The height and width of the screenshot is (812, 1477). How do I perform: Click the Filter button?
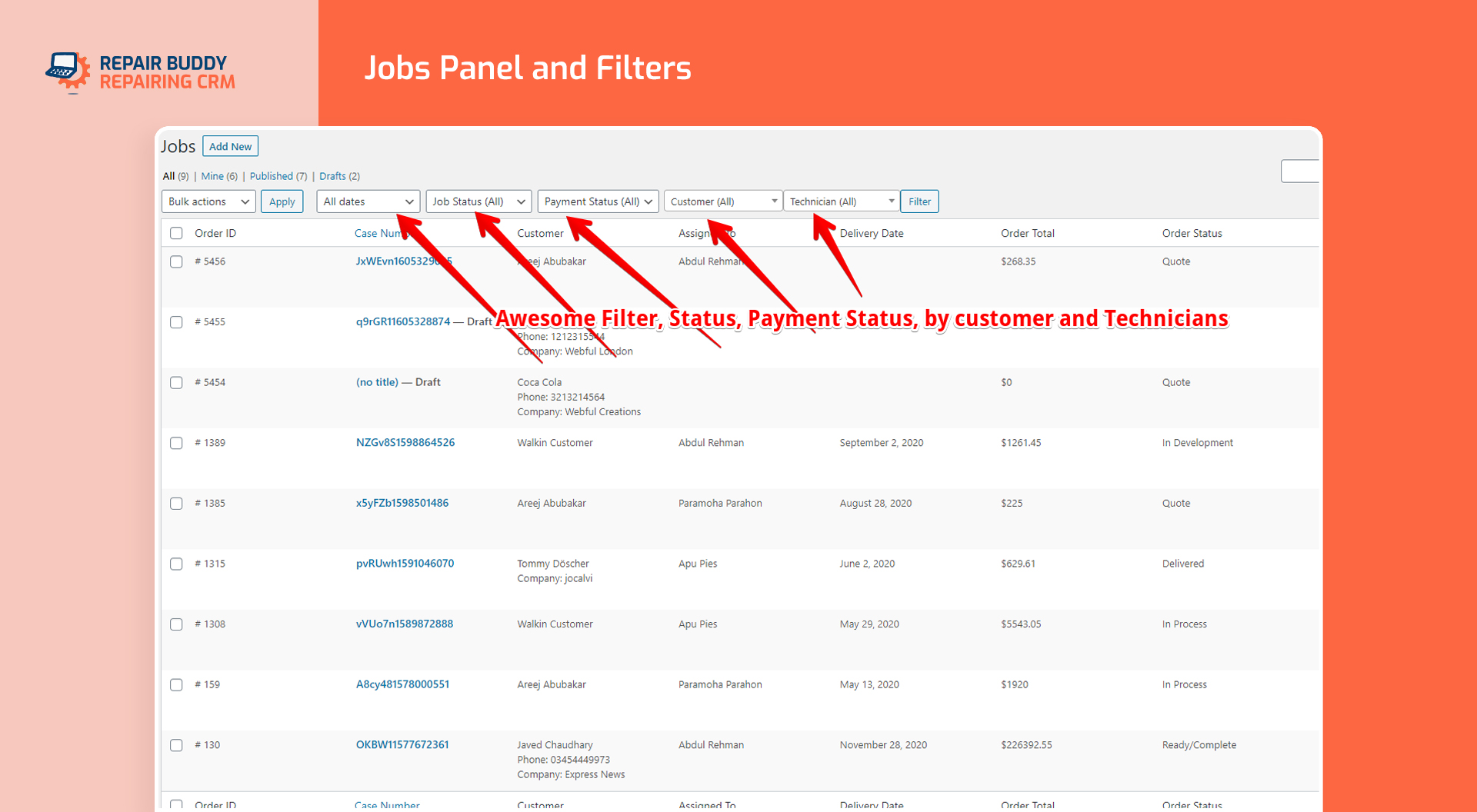[919, 201]
